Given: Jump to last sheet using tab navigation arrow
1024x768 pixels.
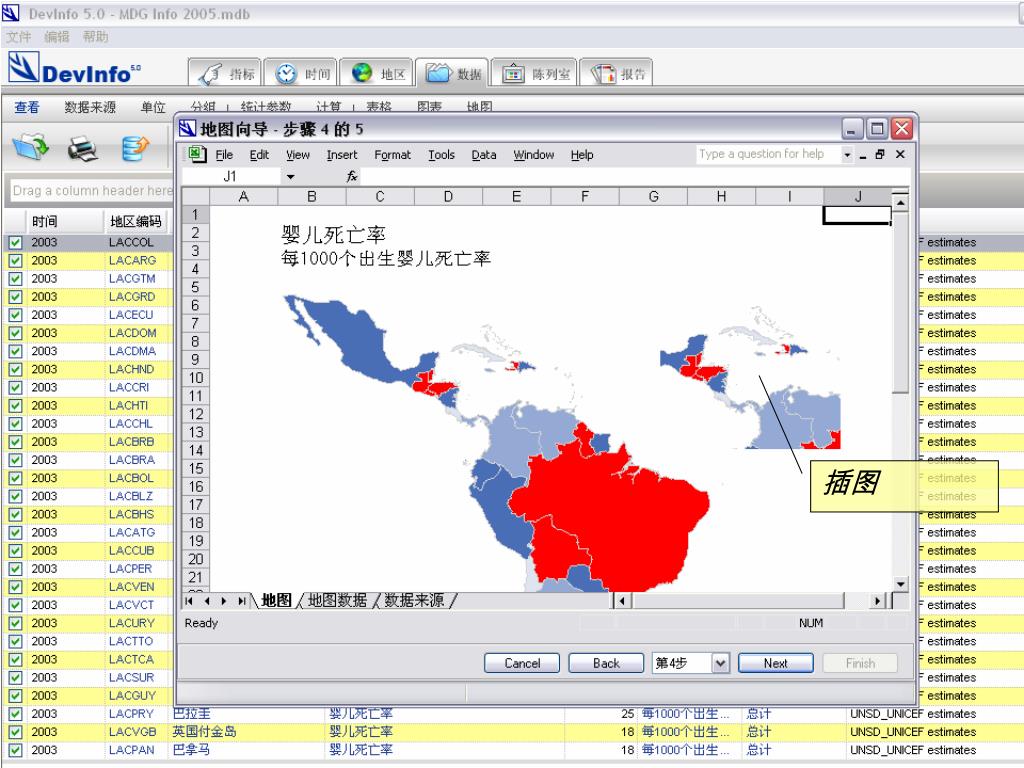Looking at the screenshot, I should click(242, 601).
